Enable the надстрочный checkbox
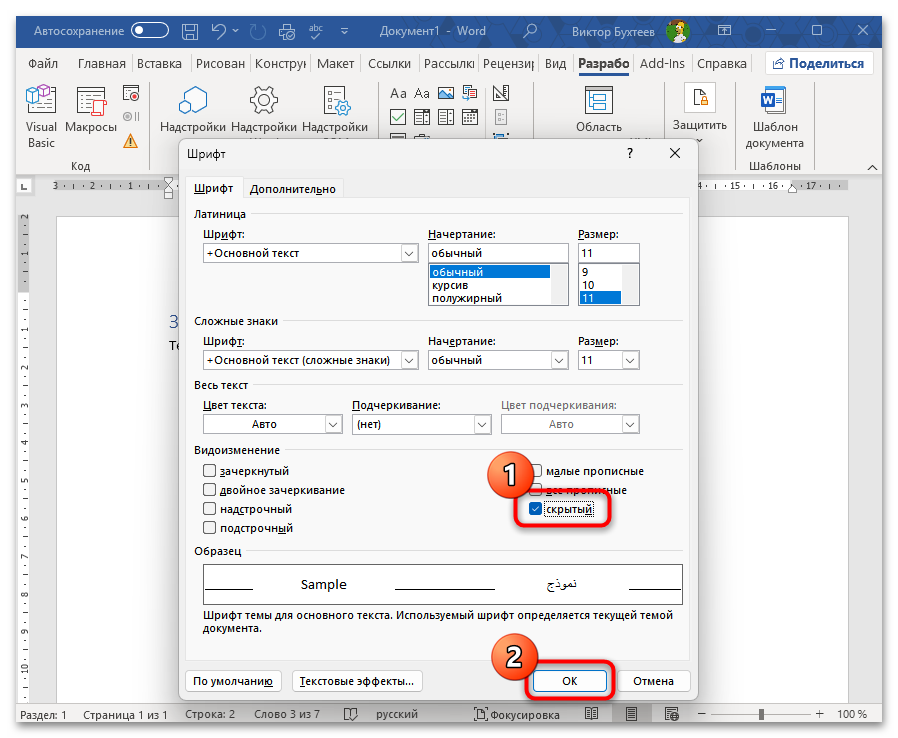The height and width of the screenshot is (738, 898). pyautogui.click(x=210, y=509)
